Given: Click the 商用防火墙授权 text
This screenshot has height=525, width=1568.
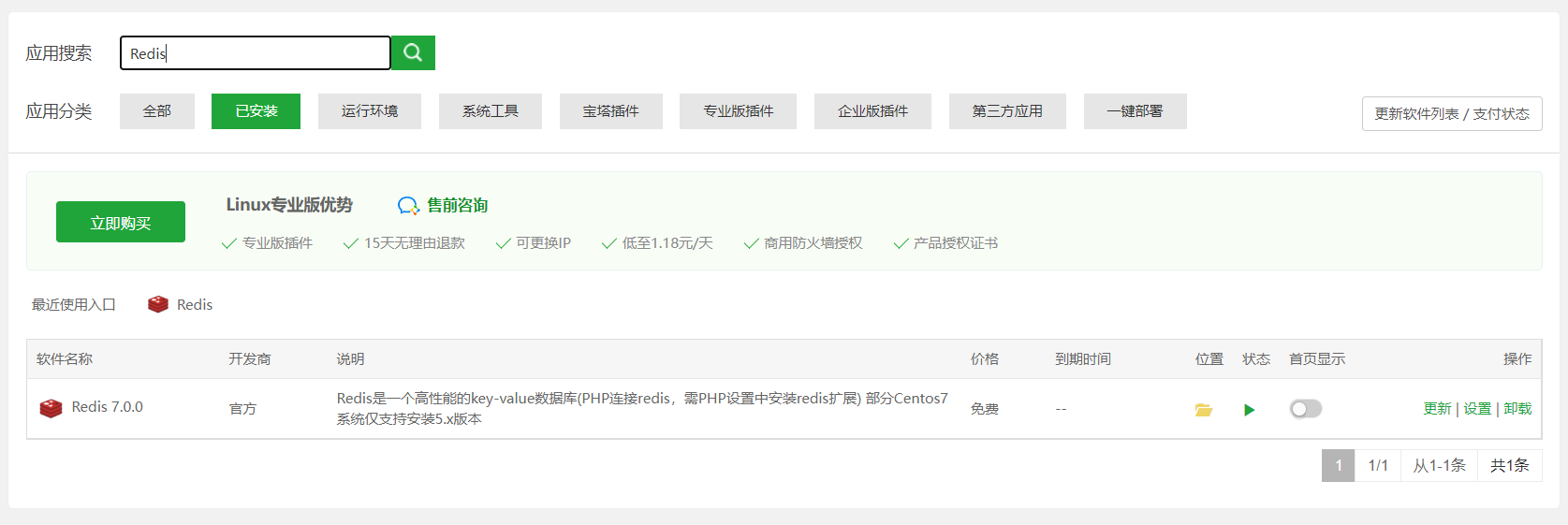Looking at the screenshot, I should point(813,243).
